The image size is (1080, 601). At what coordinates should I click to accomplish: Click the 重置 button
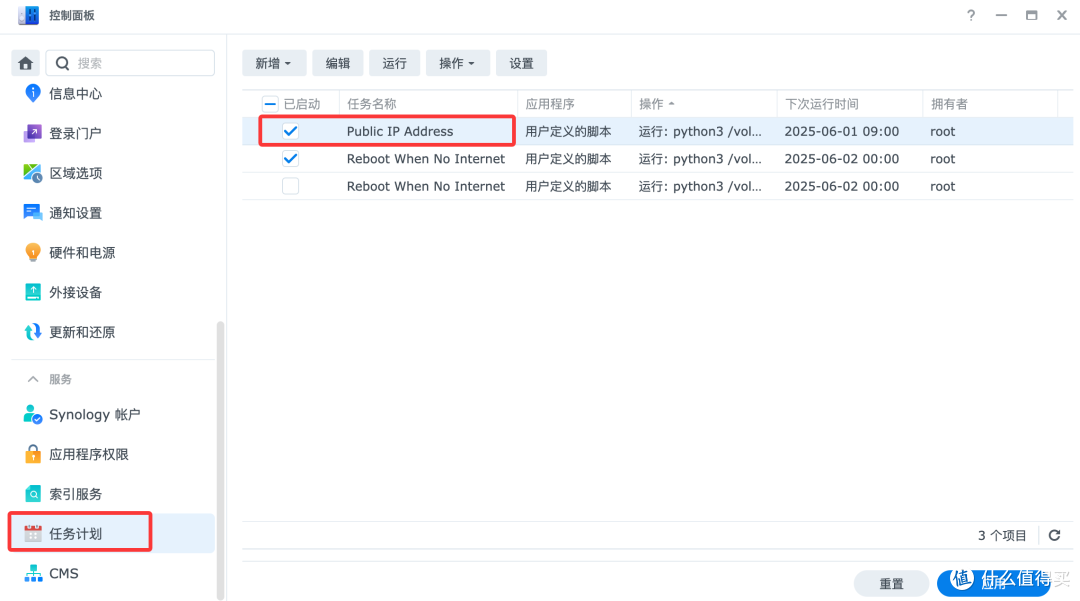click(x=891, y=583)
